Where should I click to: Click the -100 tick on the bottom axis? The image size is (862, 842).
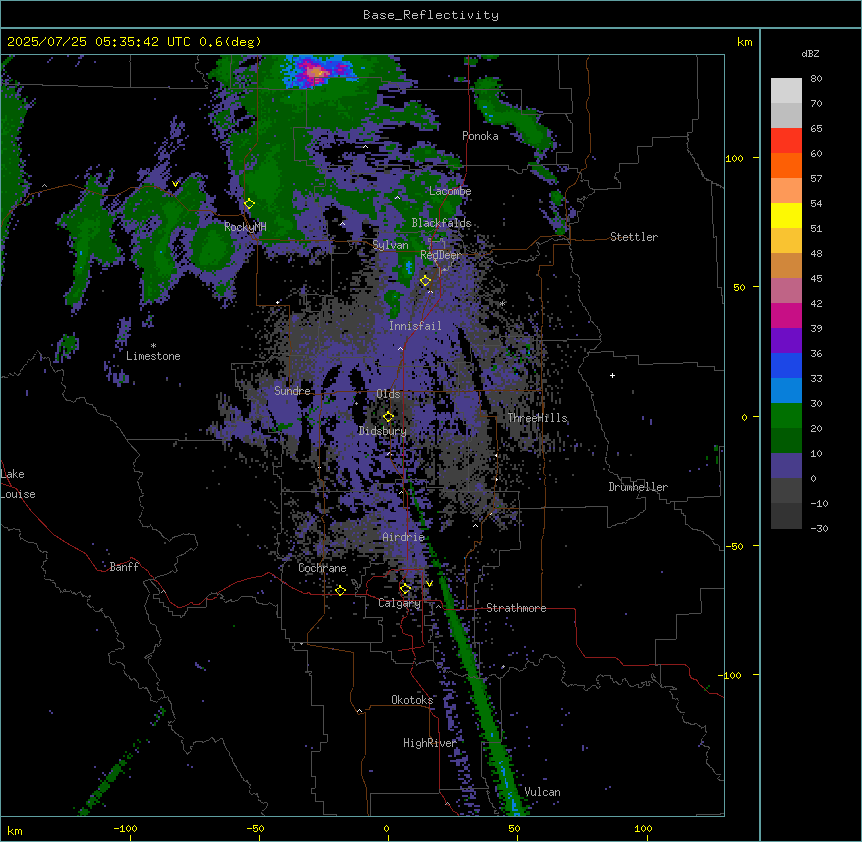pyautogui.click(x=125, y=829)
